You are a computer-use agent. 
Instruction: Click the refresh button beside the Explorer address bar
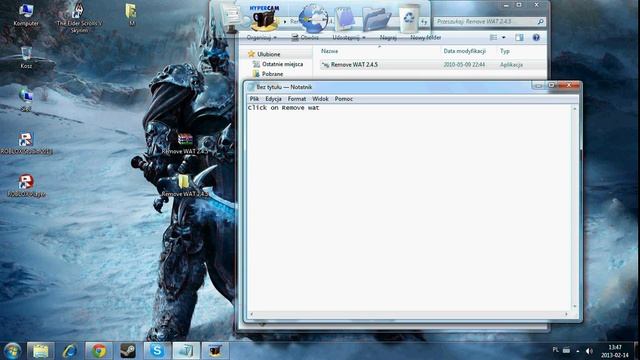(424, 22)
